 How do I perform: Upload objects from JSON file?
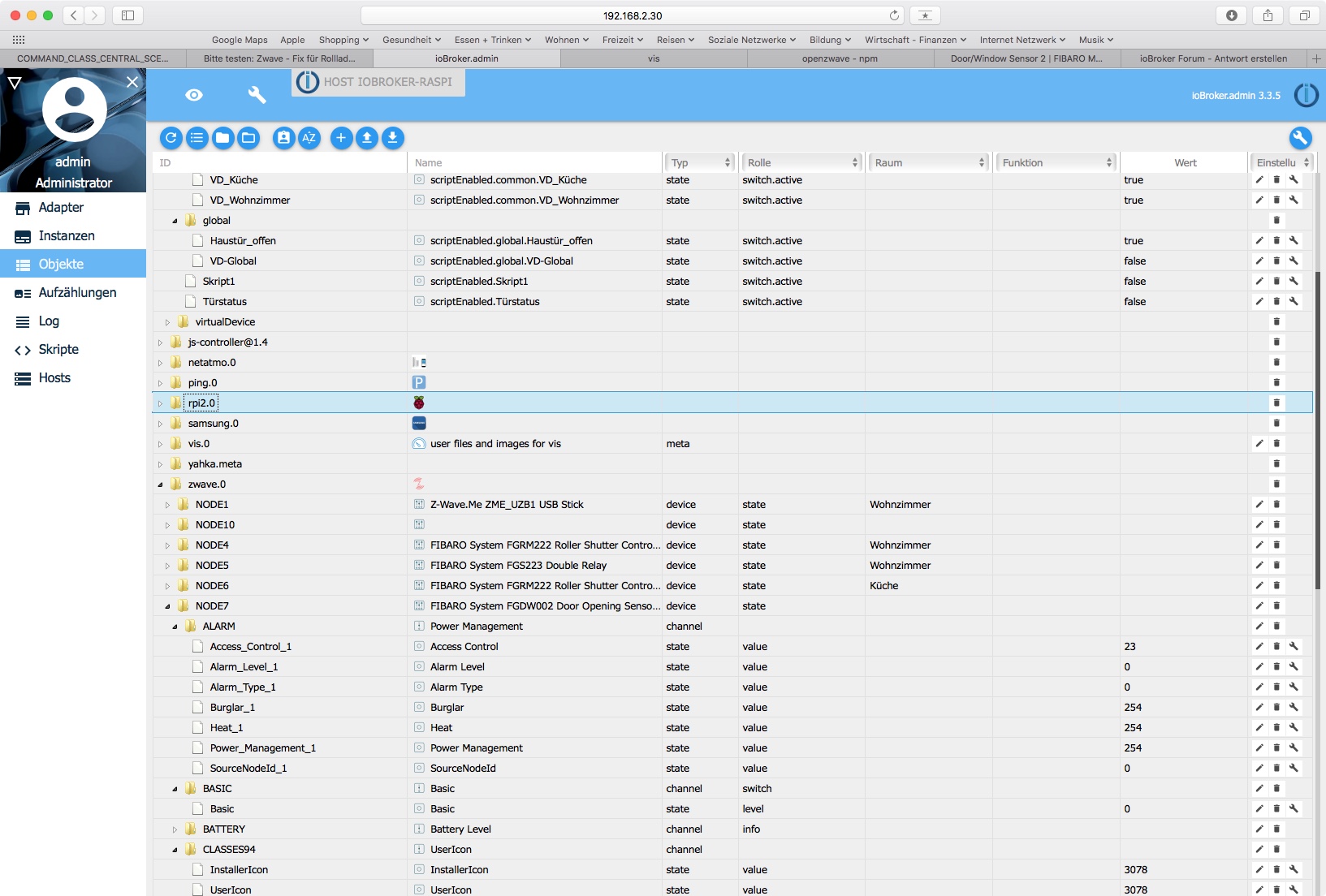[367, 138]
